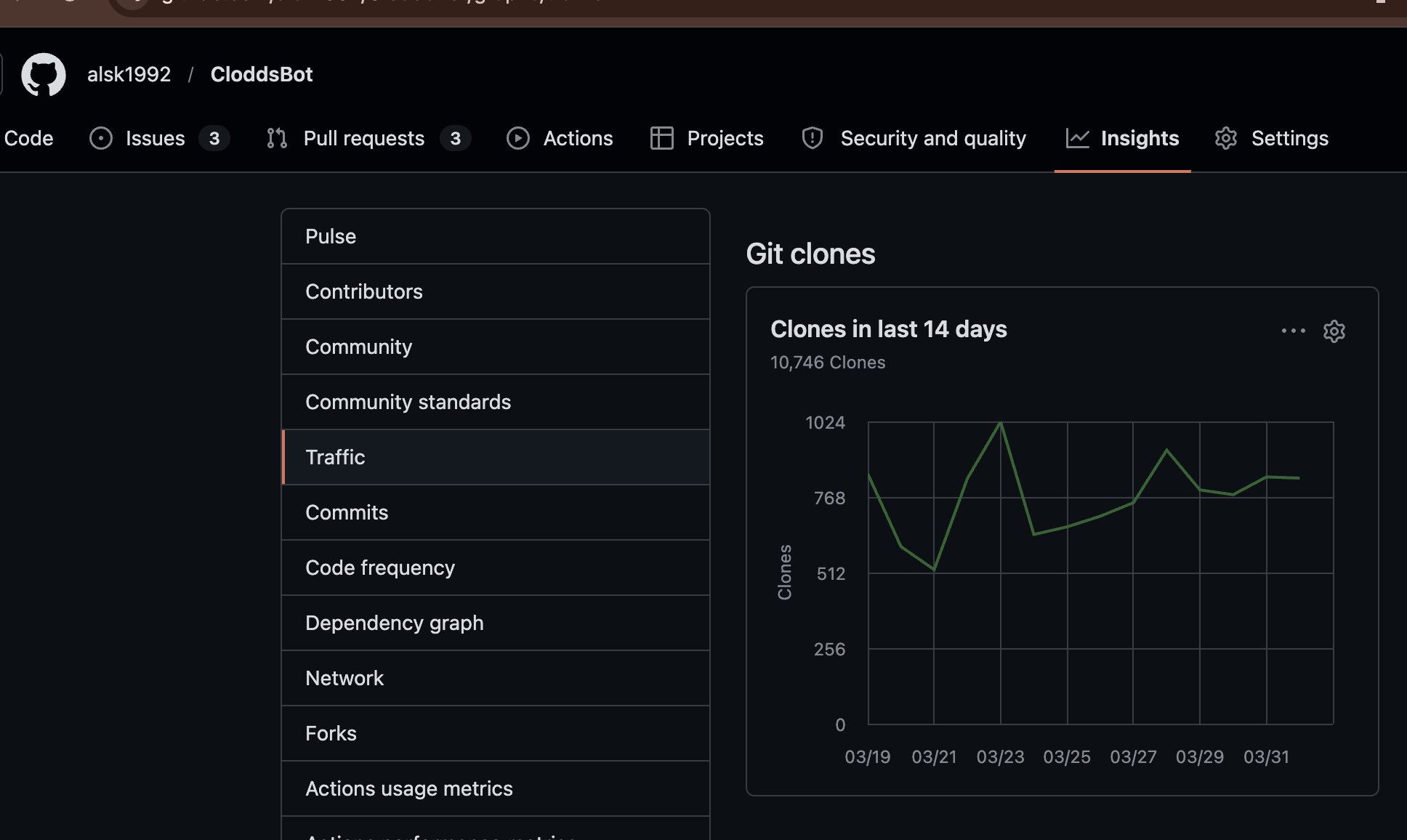Click the alsk1992 profile link
This screenshot has width=1407, height=840.
tap(129, 73)
